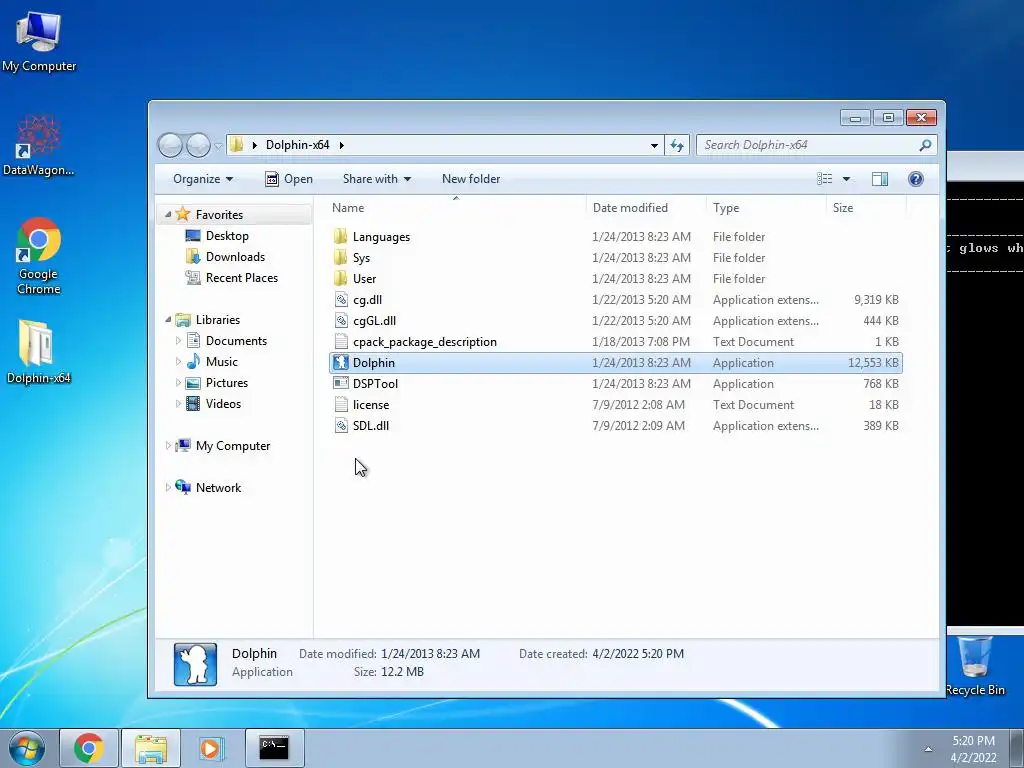Image resolution: width=1024 pixels, height=768 pixels.
Task: Select the User folder icon
Action: click(340, 278)
